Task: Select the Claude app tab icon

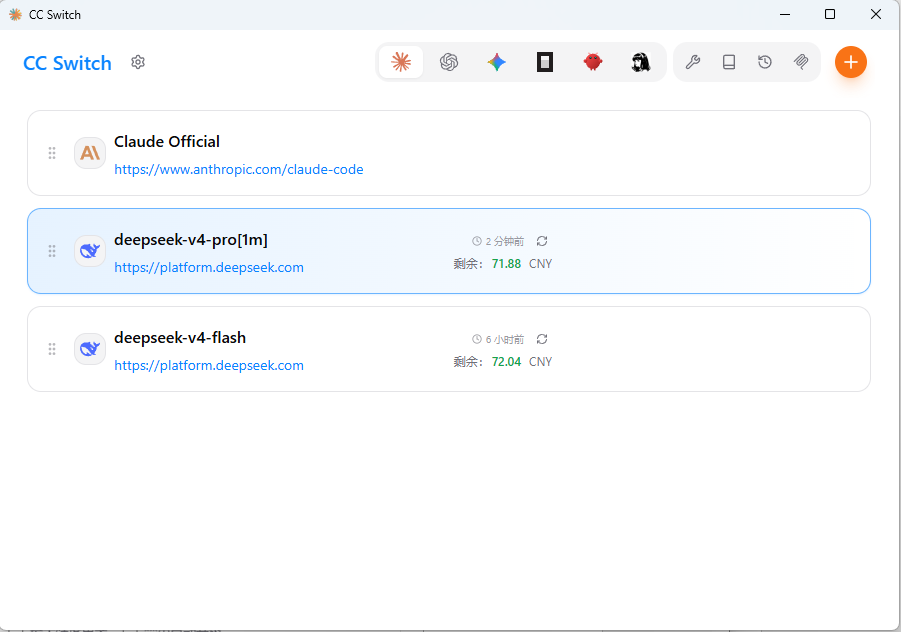Action: pyautogui.click(x=401, y=62)
